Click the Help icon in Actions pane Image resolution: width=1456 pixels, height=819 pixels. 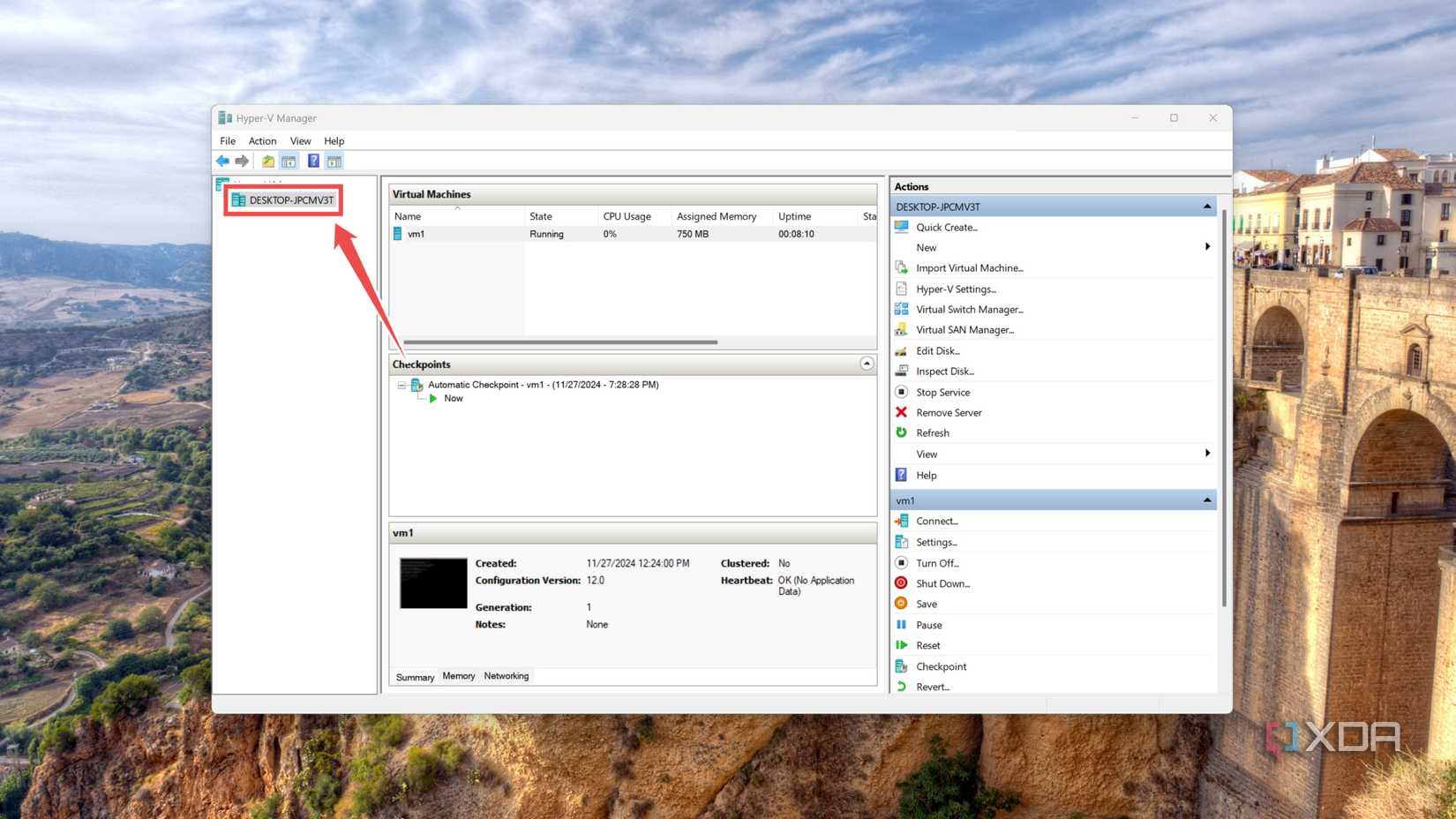point(901,475)
